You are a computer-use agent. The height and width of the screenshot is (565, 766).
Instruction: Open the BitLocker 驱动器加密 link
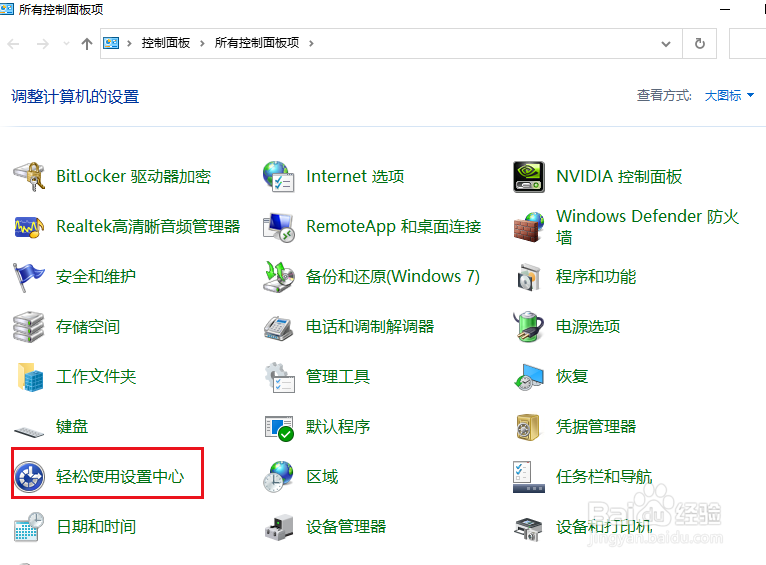pos(133,176)
